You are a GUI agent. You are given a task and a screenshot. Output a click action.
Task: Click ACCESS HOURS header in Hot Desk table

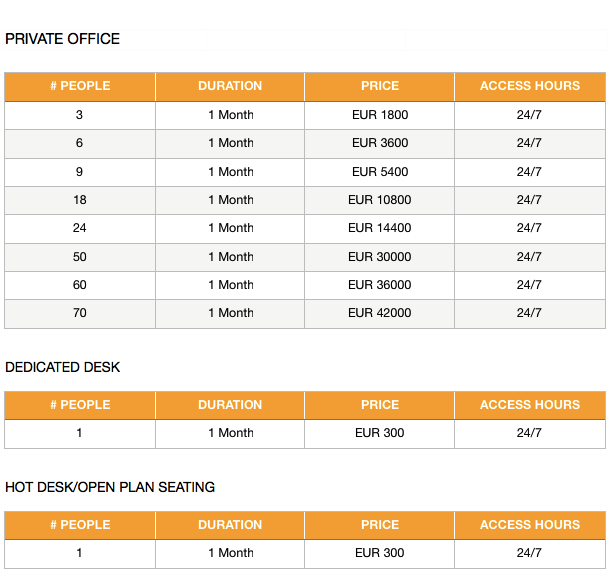(x=530, y=524)
